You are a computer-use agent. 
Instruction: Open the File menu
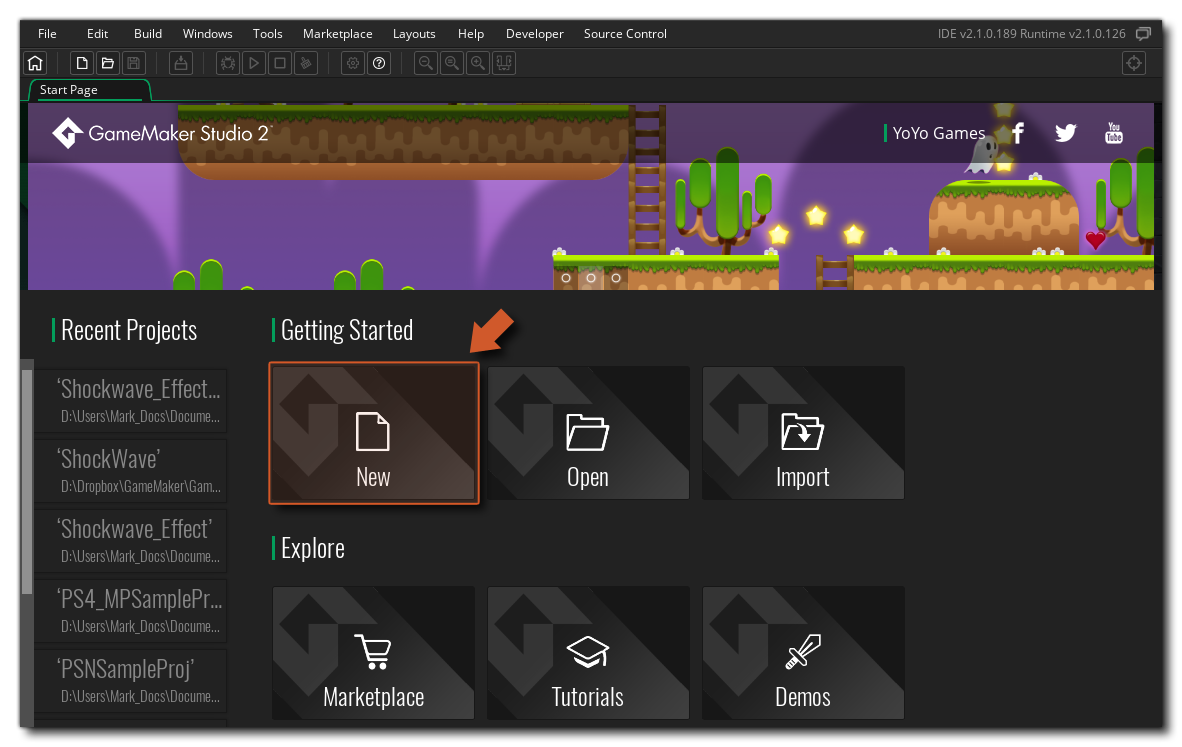(x=47, y=34)
